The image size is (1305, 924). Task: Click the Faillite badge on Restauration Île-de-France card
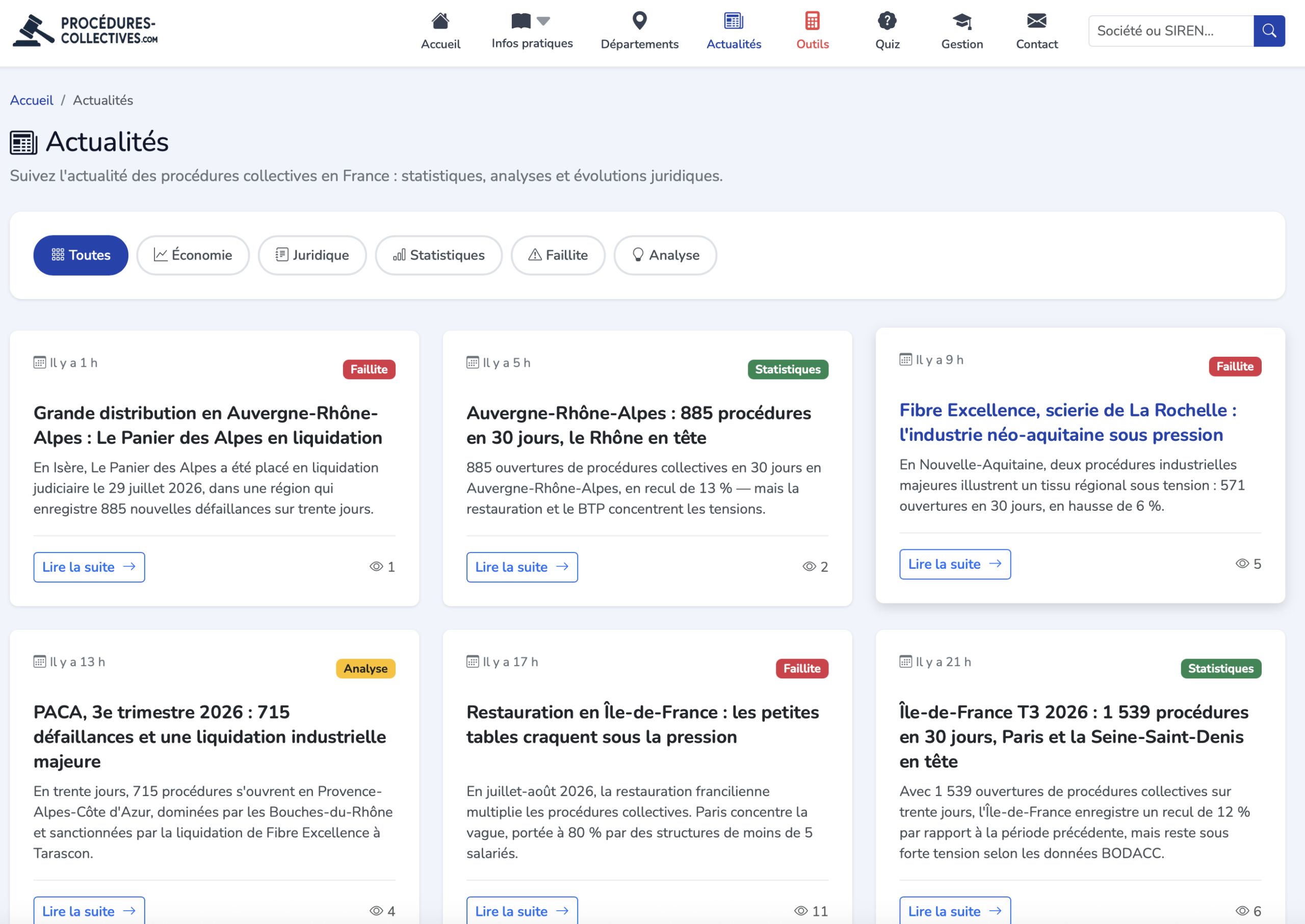point(802,669)
